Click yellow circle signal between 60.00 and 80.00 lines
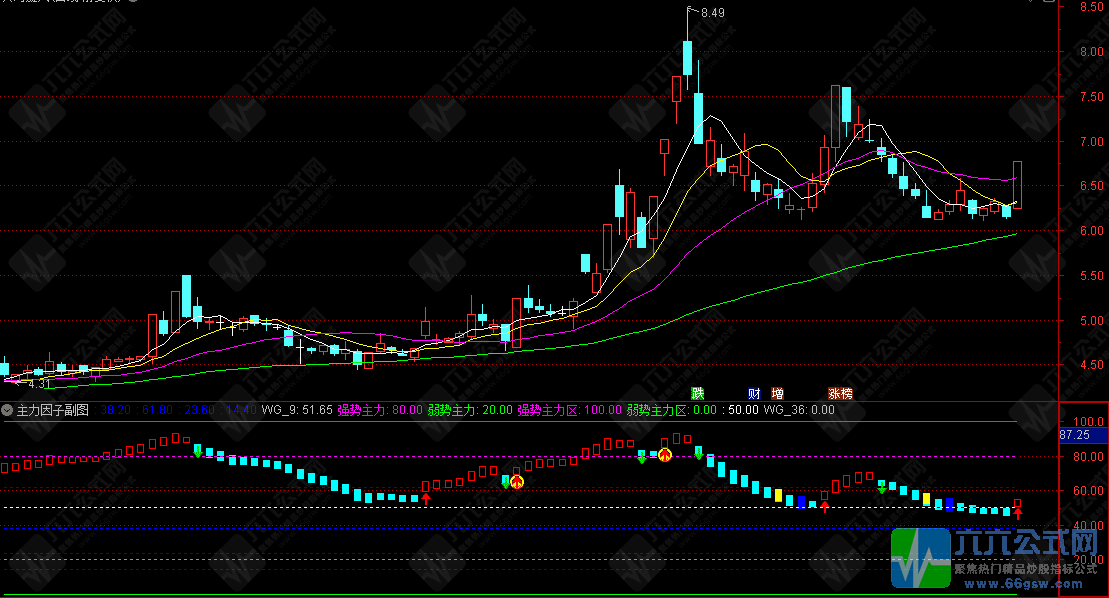This screenshot has height=598, width=1109. pyautogui.click(x=517, y=482)
